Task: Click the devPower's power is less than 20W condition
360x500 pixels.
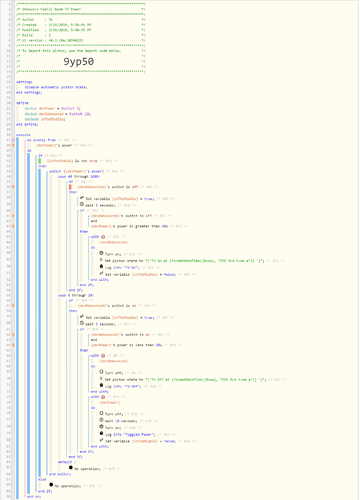Action: point(126,345)
